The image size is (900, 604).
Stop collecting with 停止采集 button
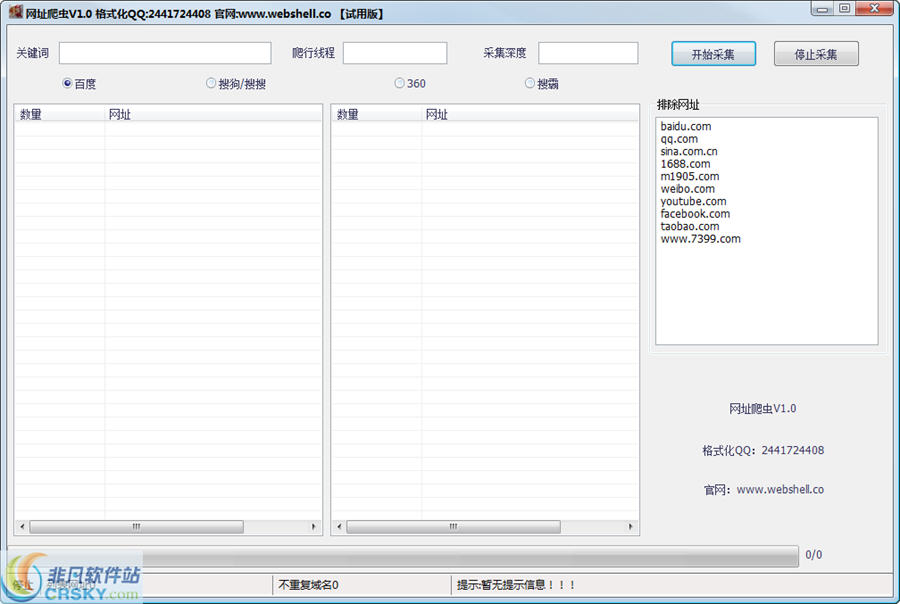pos(816,54)
